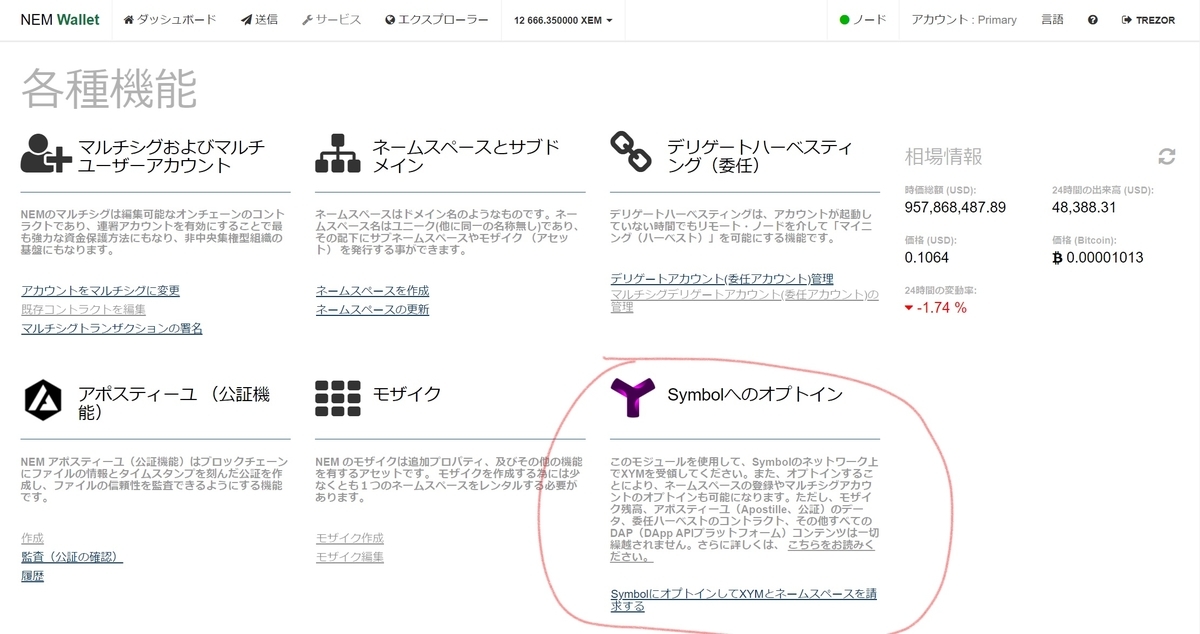Open アカウントをマルチシグに変更 link
Image resolution: width=1200 pixels, height=634 pixels.
coord(100,291)
